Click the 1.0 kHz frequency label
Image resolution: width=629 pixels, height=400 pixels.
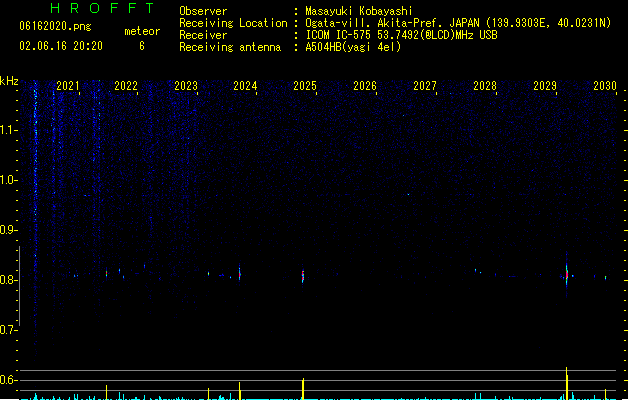click(x=8, y=180)
